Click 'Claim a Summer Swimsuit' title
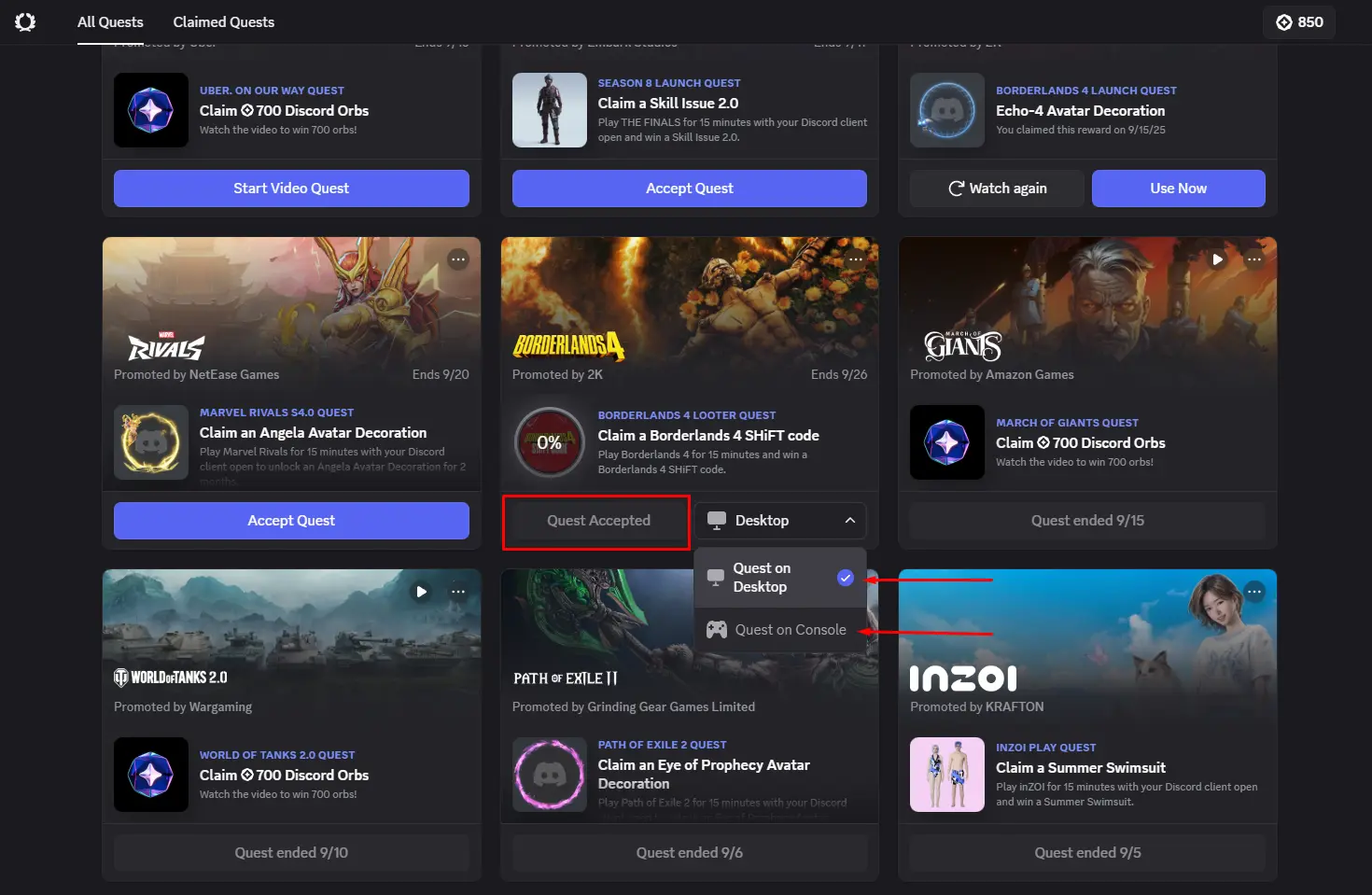 click(1081, 768)
